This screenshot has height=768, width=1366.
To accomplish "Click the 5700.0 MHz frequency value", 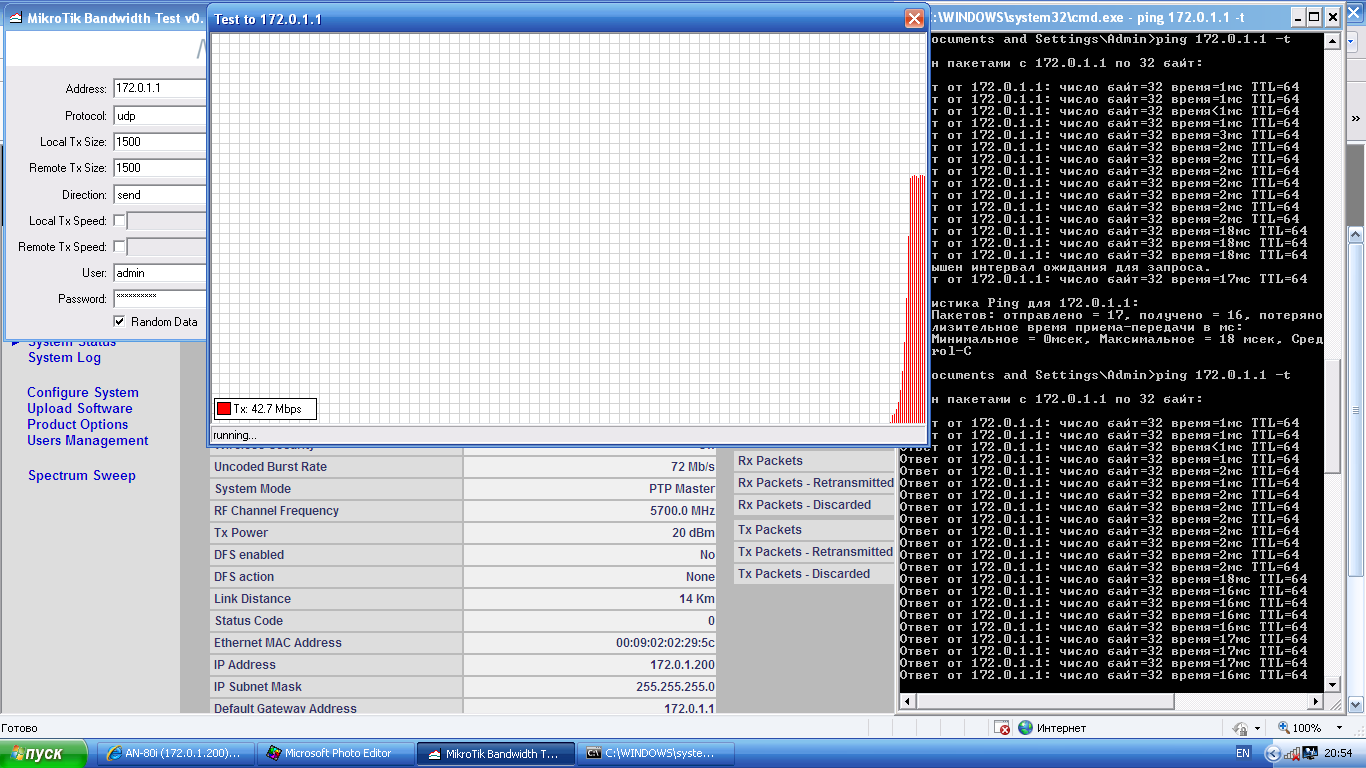I will point(682,511).
